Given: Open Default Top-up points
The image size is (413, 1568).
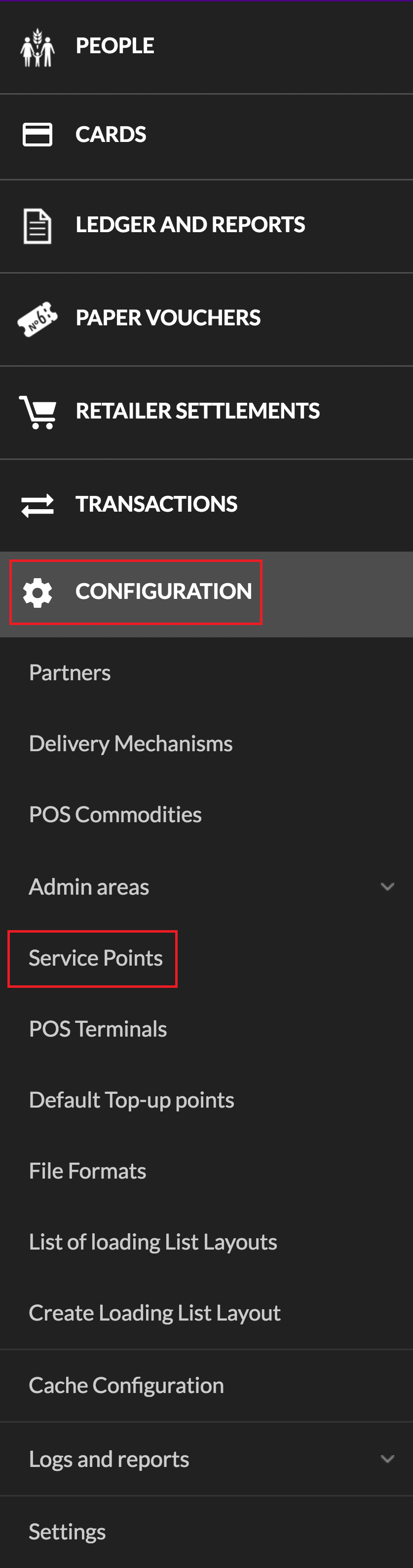Looking at the screenshot, I should tap(132, 1100).
